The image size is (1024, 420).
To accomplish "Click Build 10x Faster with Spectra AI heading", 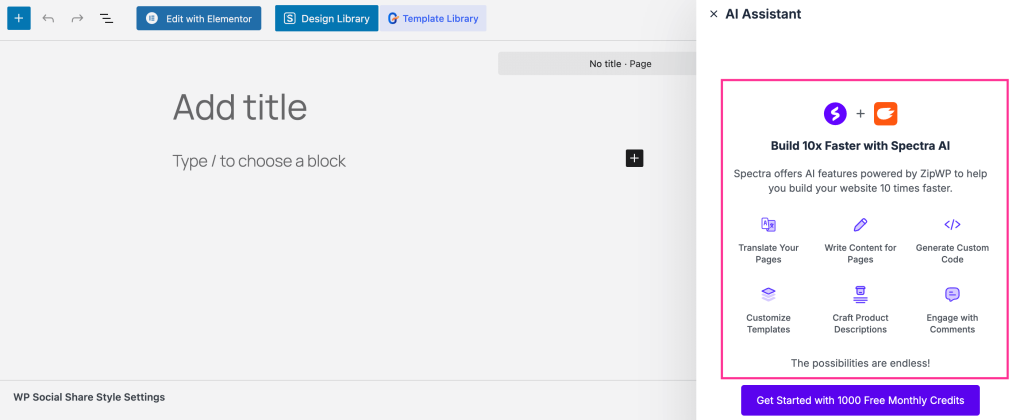I will pyautogui.click(x=860, y=146).
